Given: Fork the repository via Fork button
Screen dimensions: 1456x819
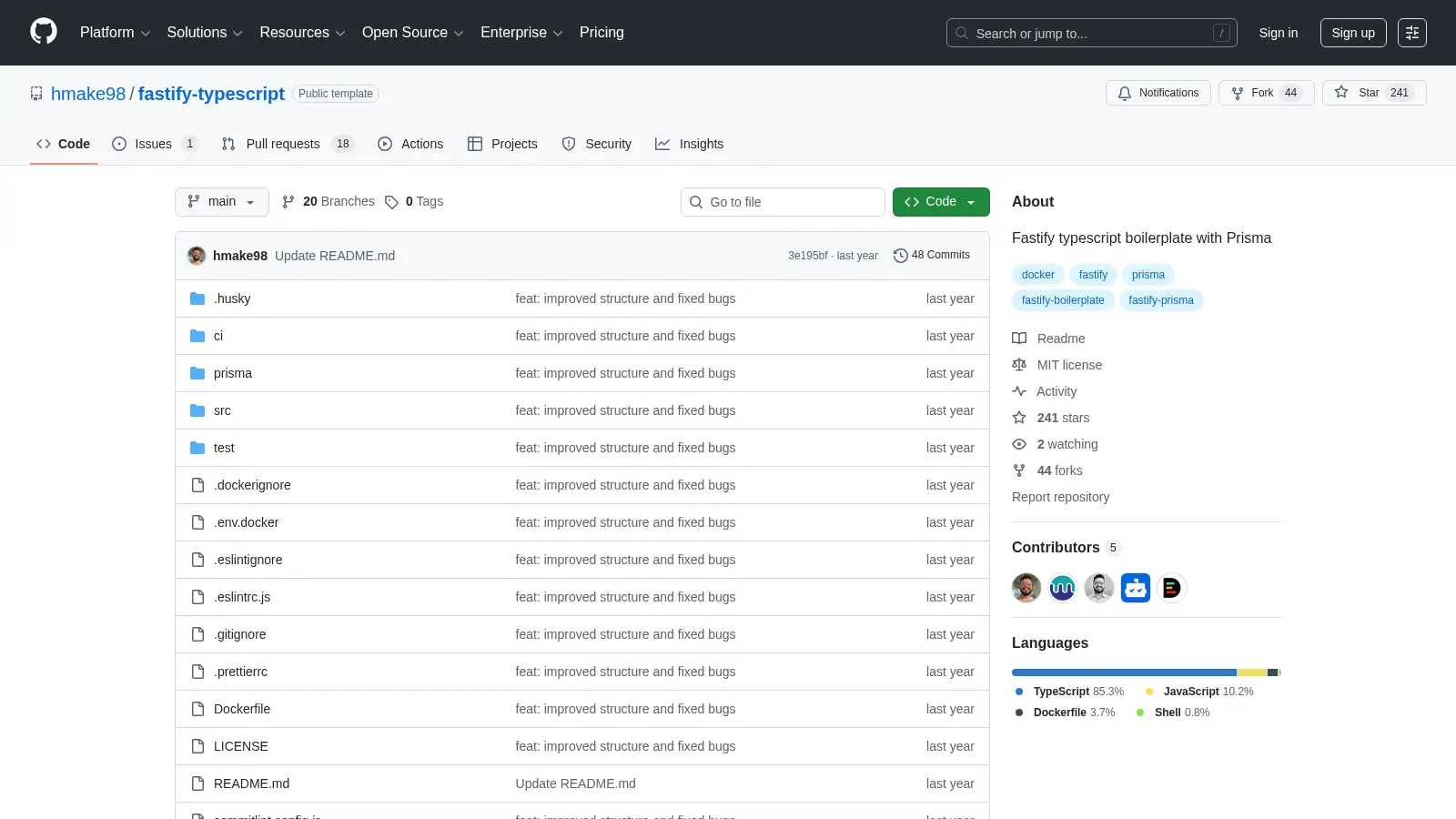Looking at the screenshot, I should click(1266, 93).
